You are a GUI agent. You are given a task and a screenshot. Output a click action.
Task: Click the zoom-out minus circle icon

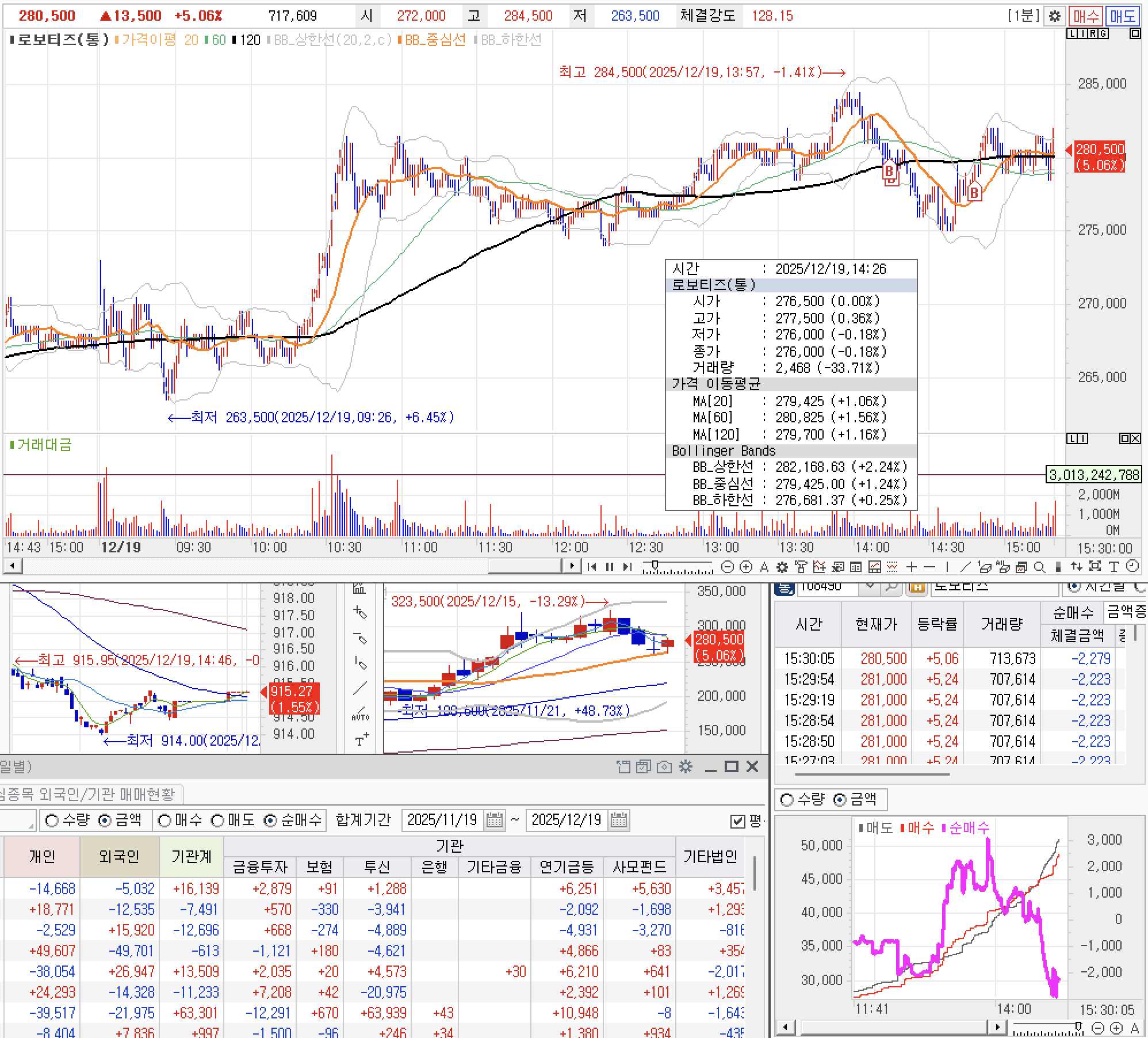point(727,567)
